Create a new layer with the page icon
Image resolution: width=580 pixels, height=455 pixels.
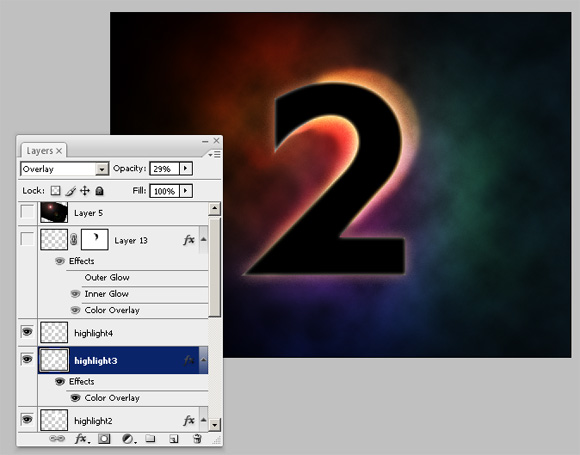173,439
